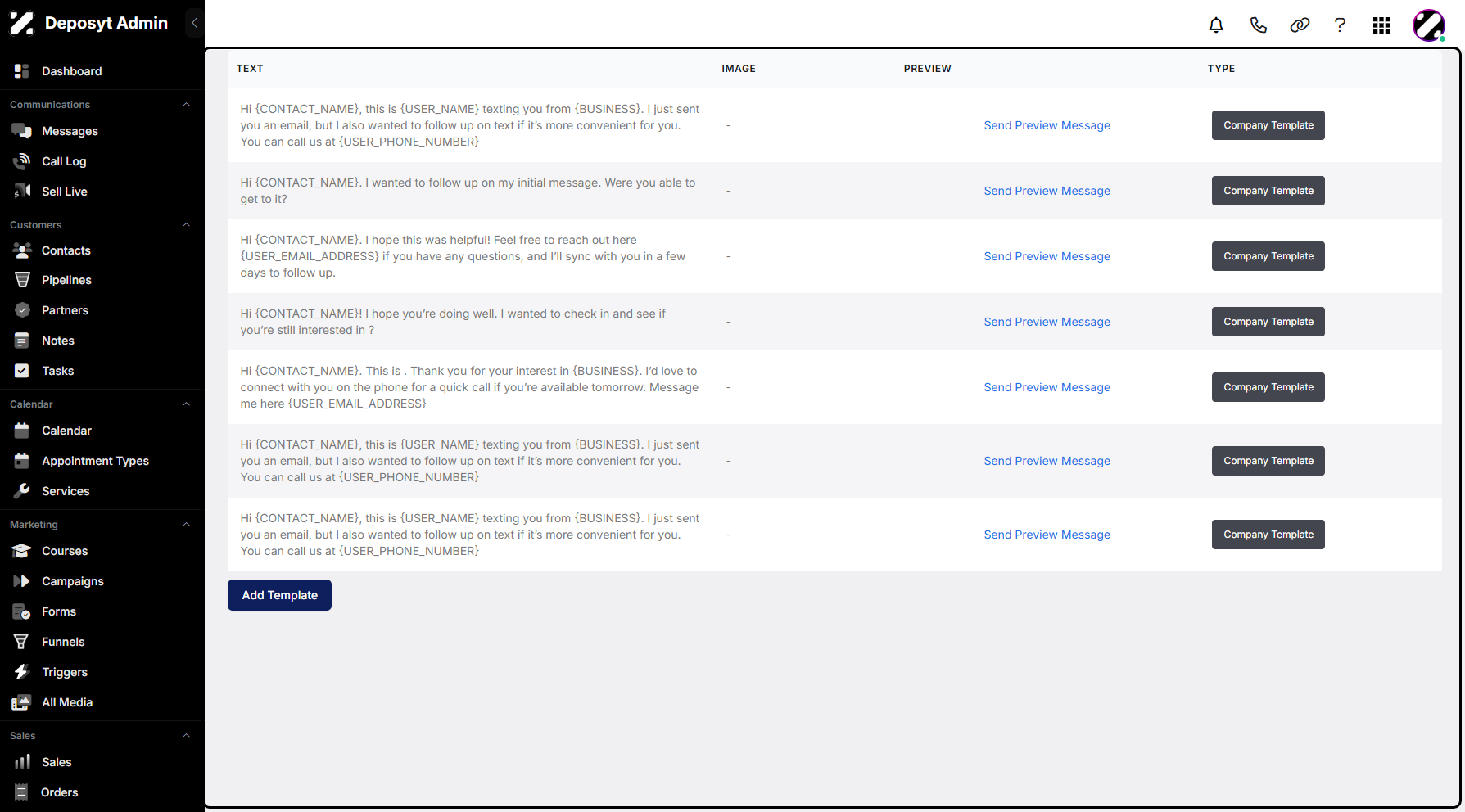Send Preview Message for 'Were you able to get to it' row

(1047, 191)
